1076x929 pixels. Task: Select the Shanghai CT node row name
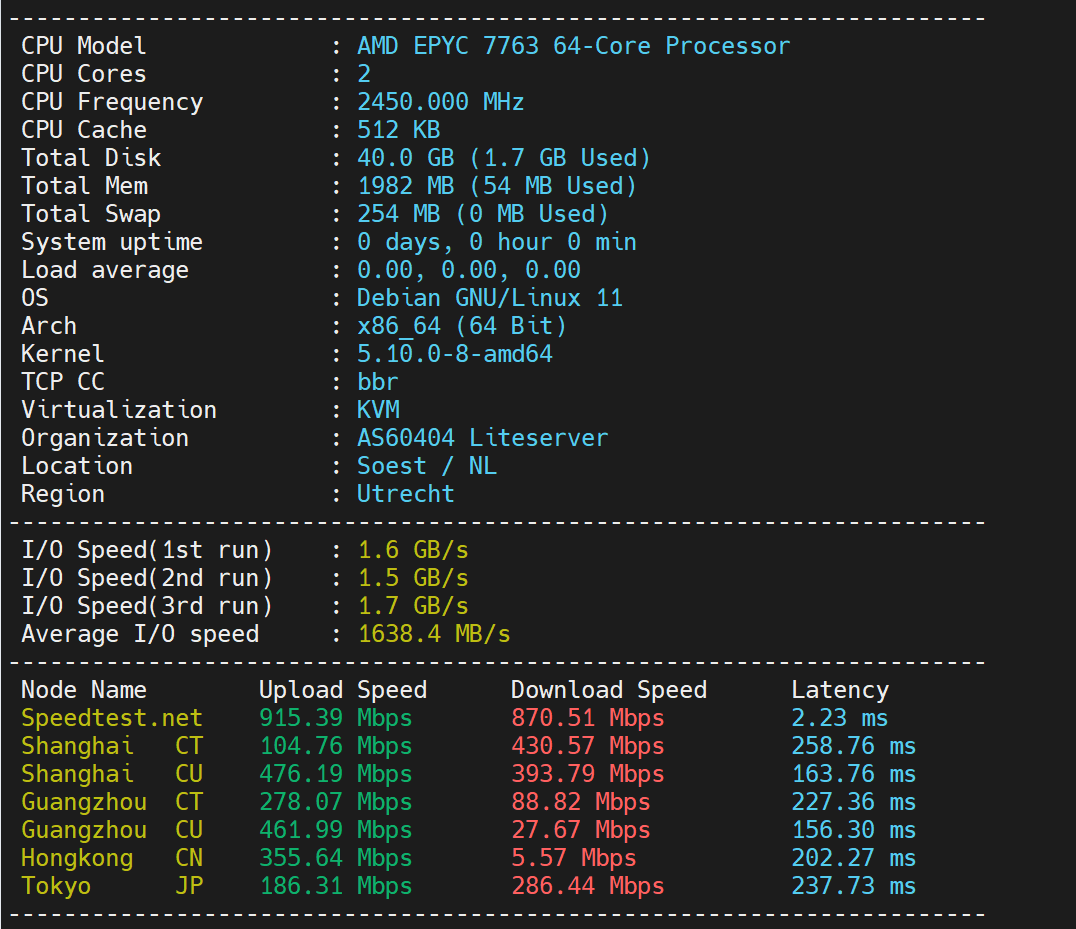point(112,746)
